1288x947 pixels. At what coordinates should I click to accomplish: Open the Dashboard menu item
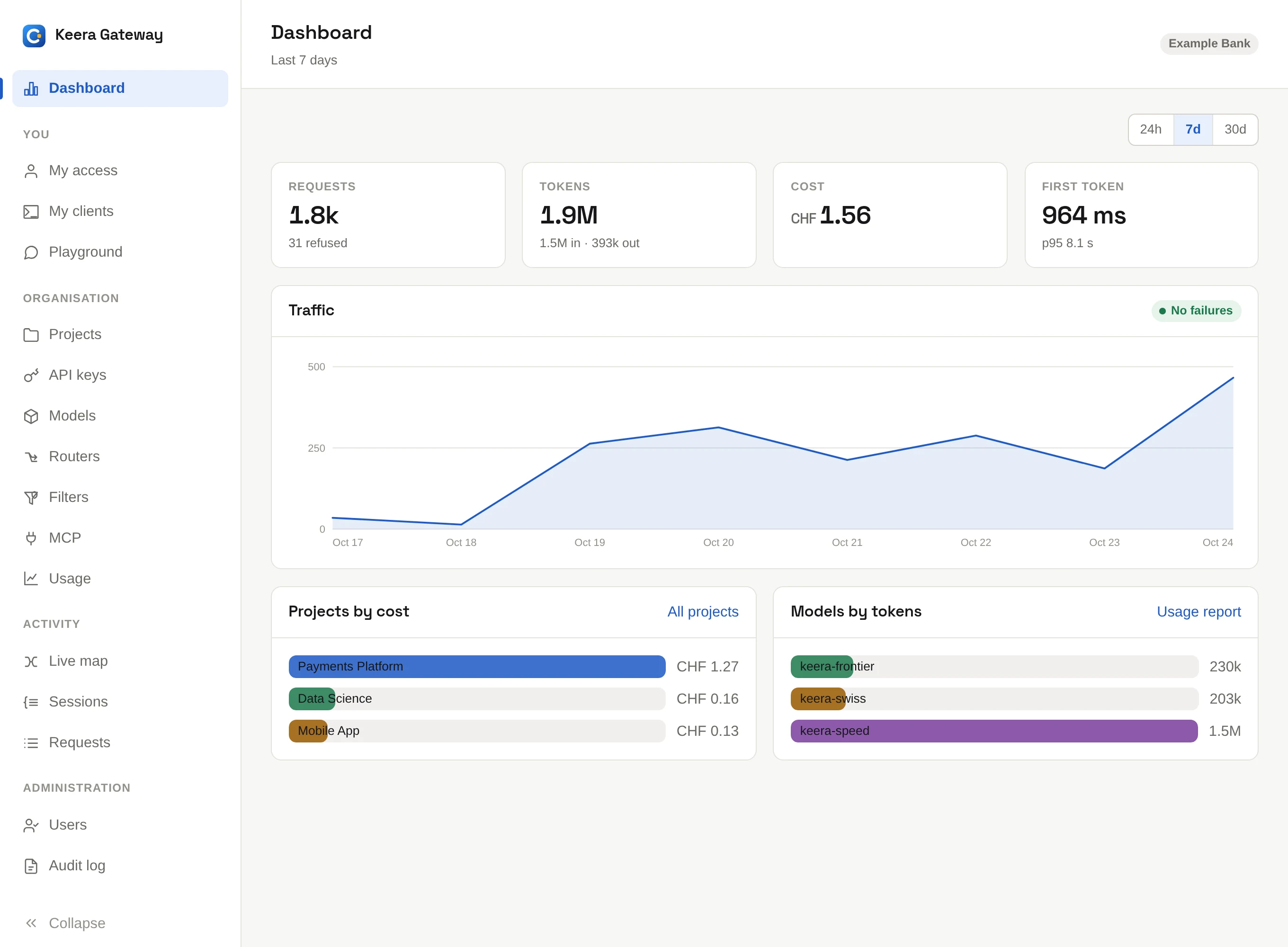[120, 88]
